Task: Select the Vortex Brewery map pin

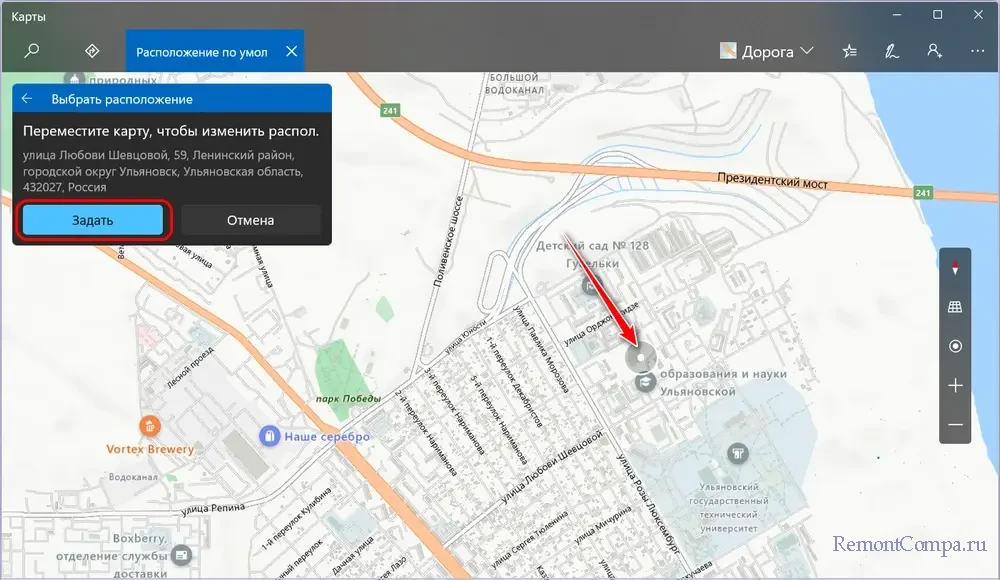Action: click(x=149, y=426)
